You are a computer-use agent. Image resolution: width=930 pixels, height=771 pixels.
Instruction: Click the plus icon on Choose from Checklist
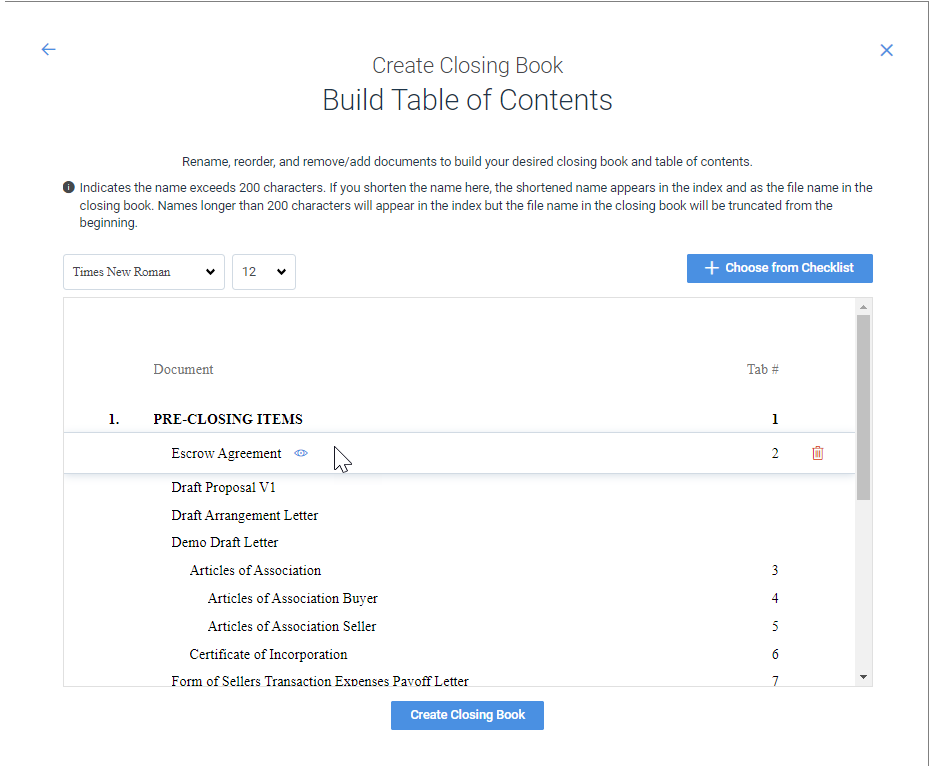[x=711, y=268]
